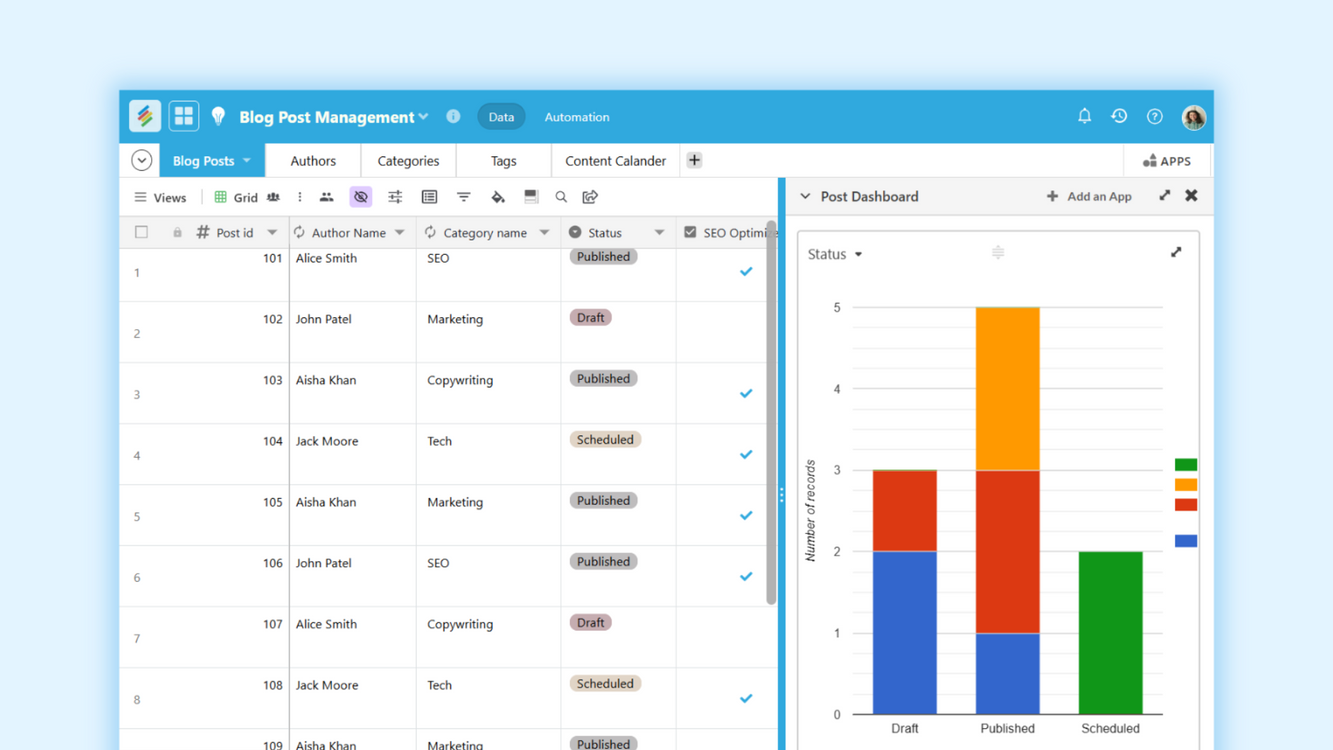Click the APPS button

(x=1167, y=161)
